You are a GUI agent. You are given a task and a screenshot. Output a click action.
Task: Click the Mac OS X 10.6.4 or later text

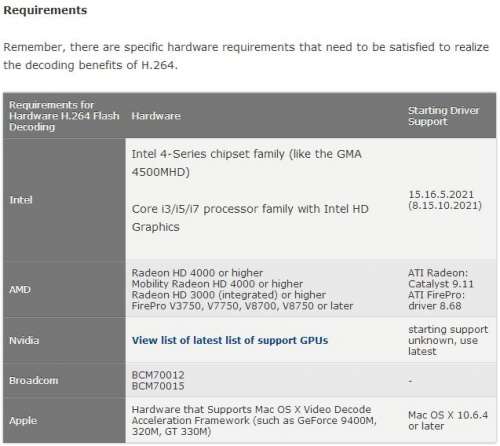tap(448, 421)
